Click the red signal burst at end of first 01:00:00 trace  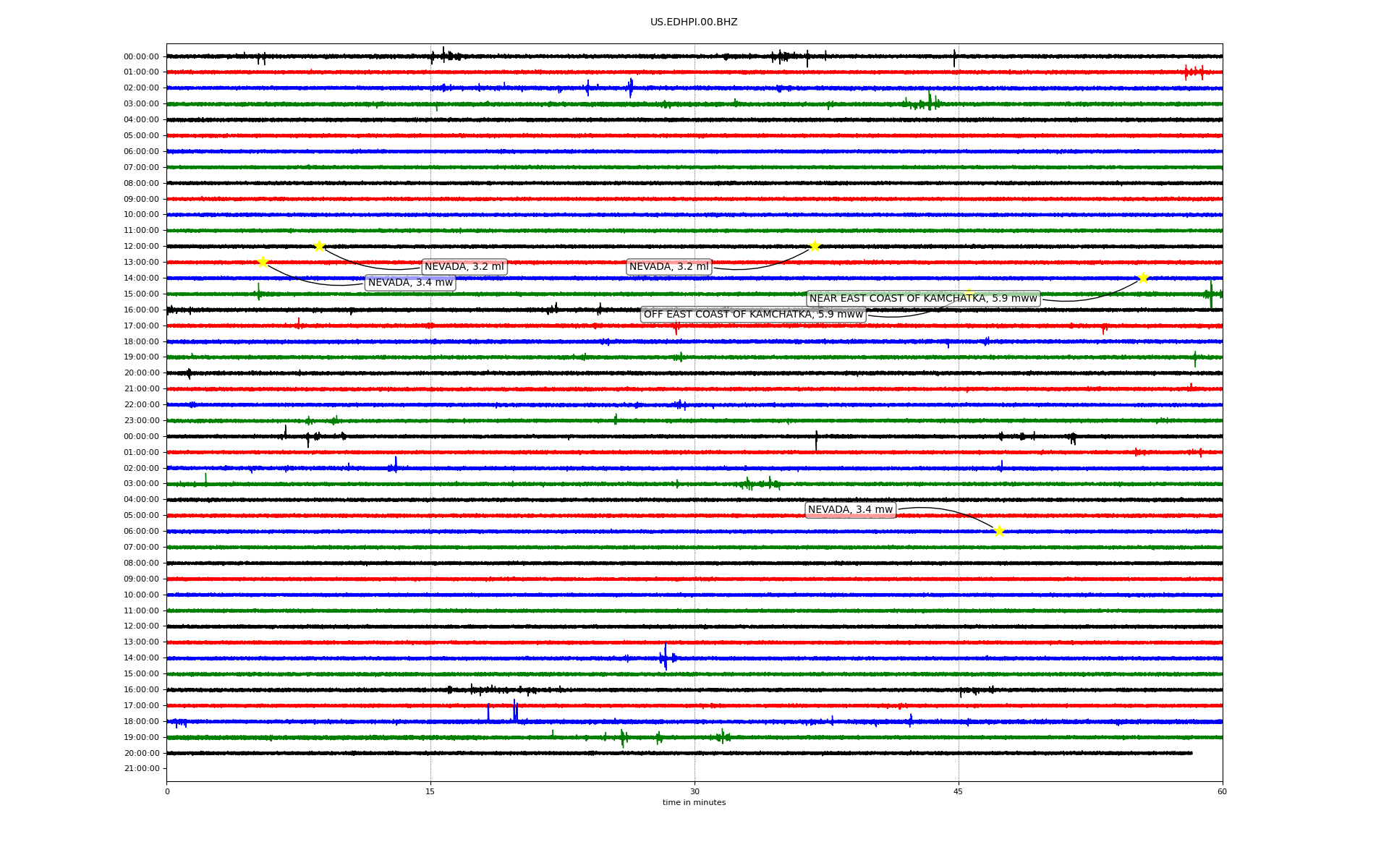[1194, 72]
